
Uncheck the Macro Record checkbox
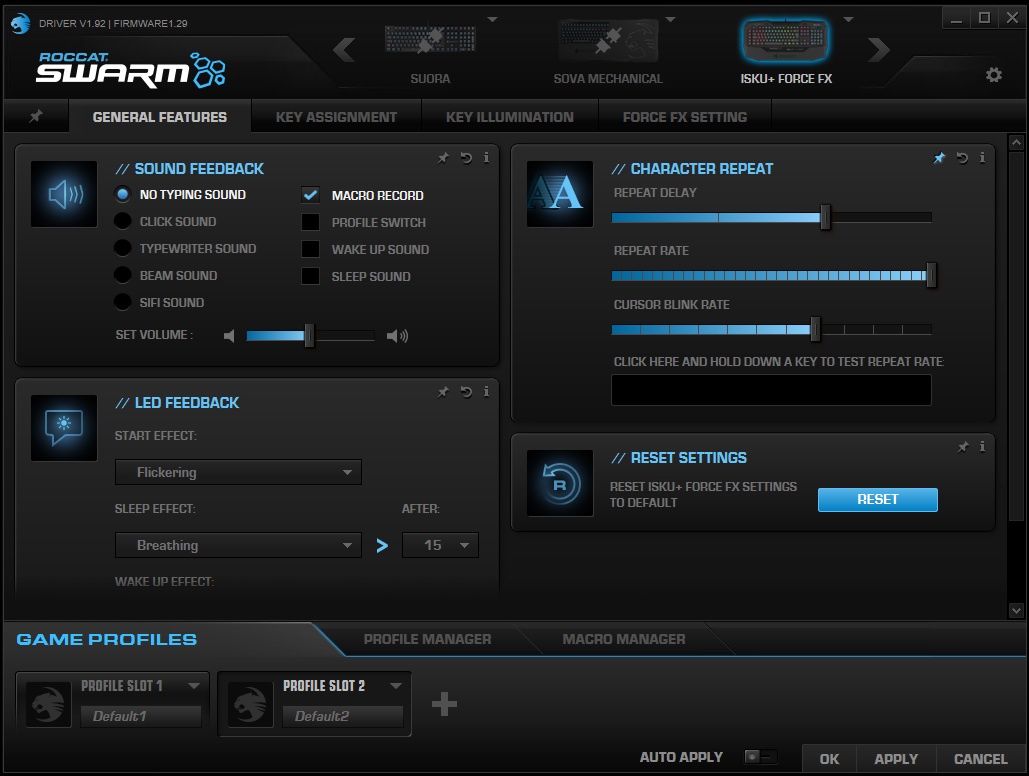(310, 195)
